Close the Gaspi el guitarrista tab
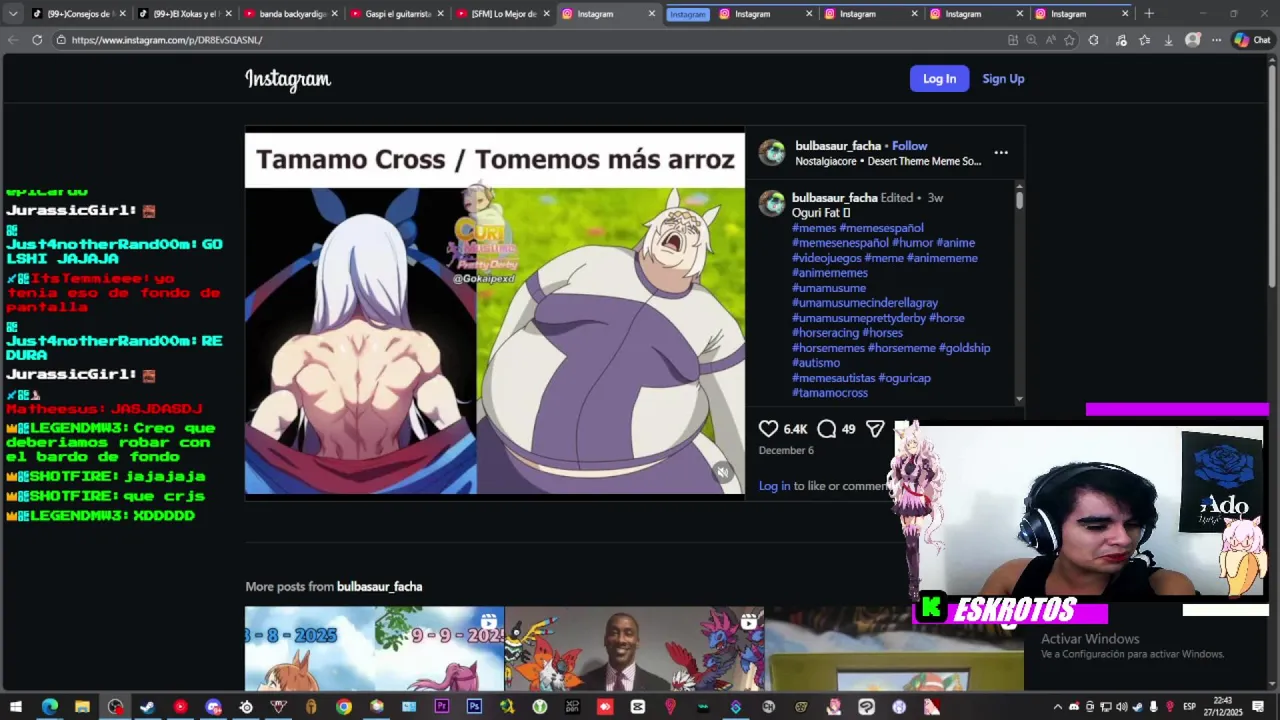The height and width of the screenshot is (720, 1280). (x=440, y=14)
